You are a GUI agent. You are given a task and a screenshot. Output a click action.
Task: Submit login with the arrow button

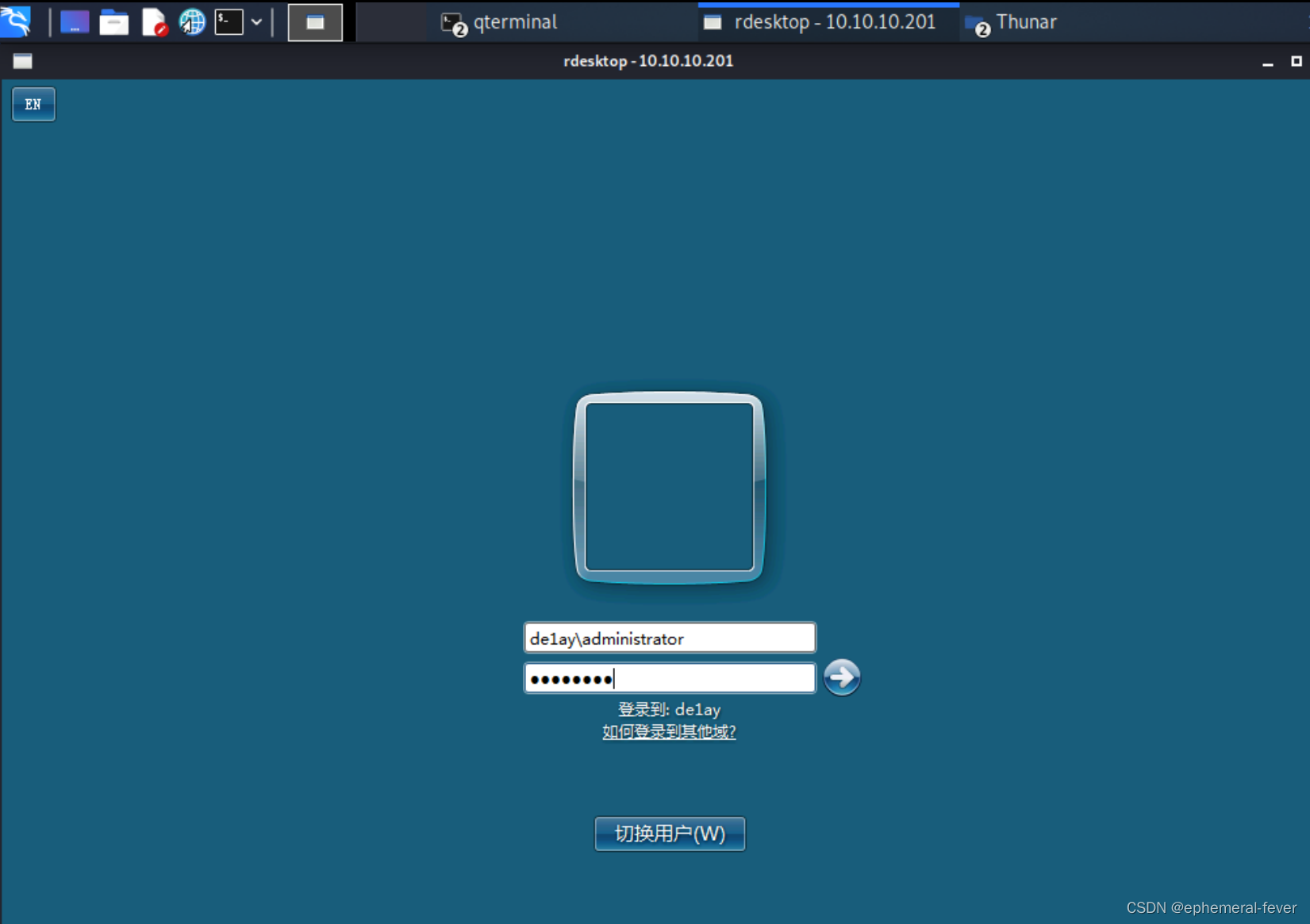pyautogui.click(x=842, y=677)
